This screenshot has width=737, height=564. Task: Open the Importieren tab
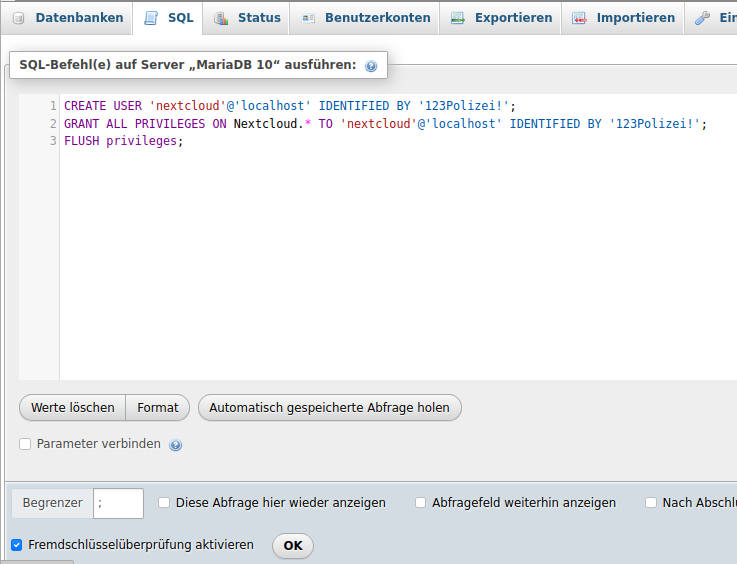(623, 18)
